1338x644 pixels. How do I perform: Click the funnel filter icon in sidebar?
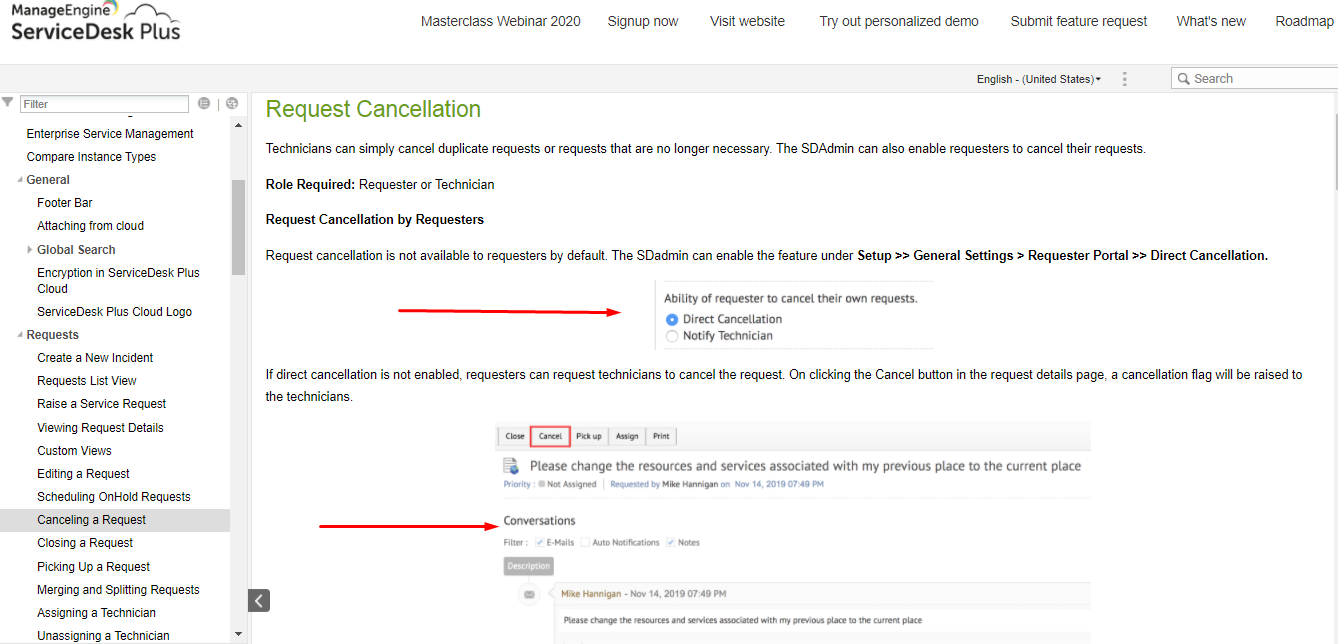coord(8,103)
